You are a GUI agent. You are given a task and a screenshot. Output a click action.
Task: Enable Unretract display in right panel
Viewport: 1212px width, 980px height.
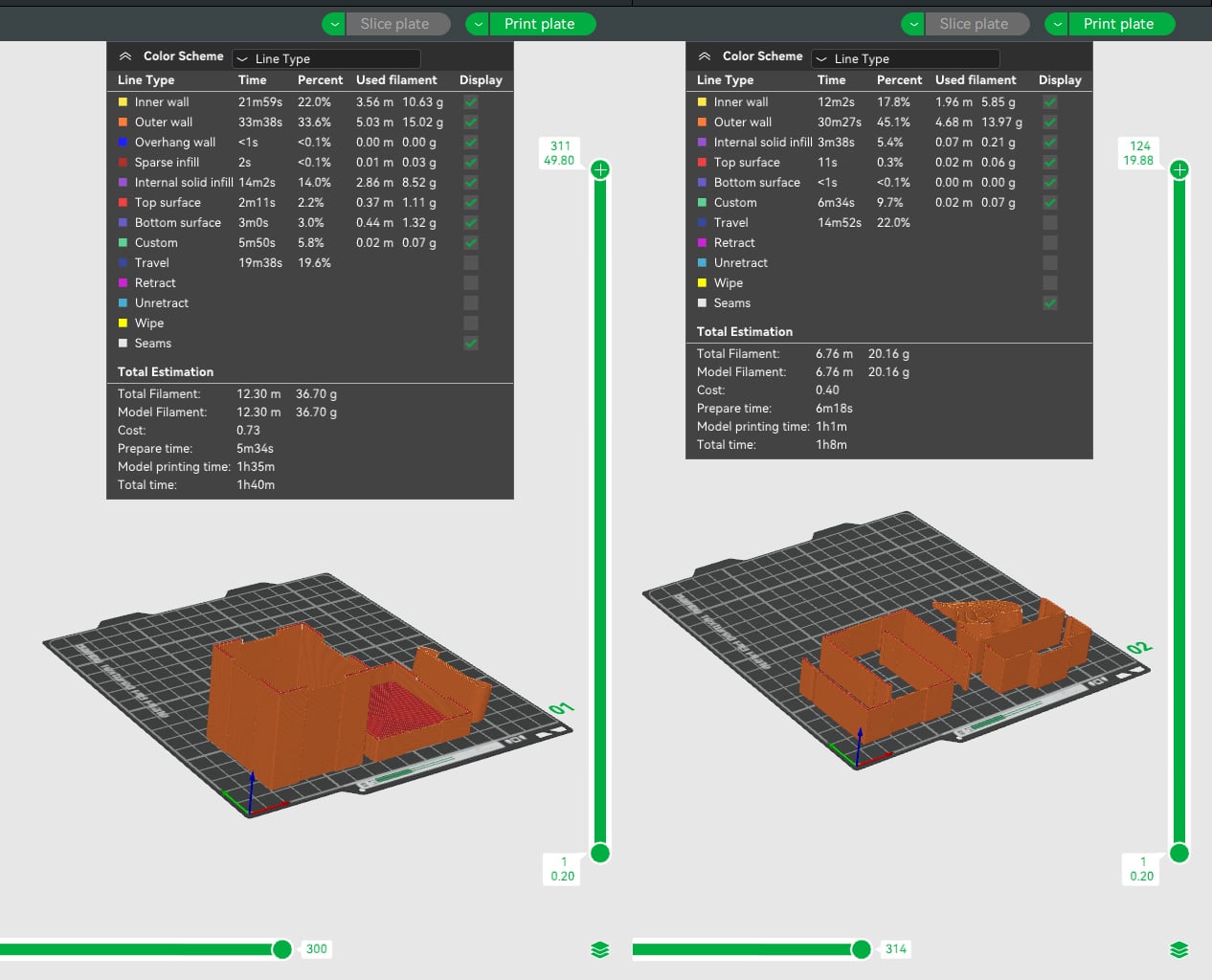[x=1050, y=263]
